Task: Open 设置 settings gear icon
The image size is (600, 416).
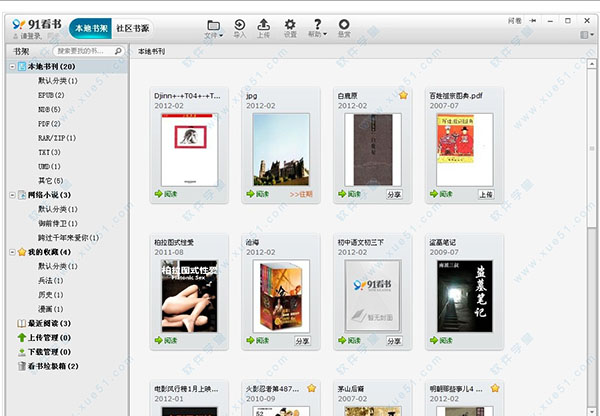Action: tap(290, 29)
